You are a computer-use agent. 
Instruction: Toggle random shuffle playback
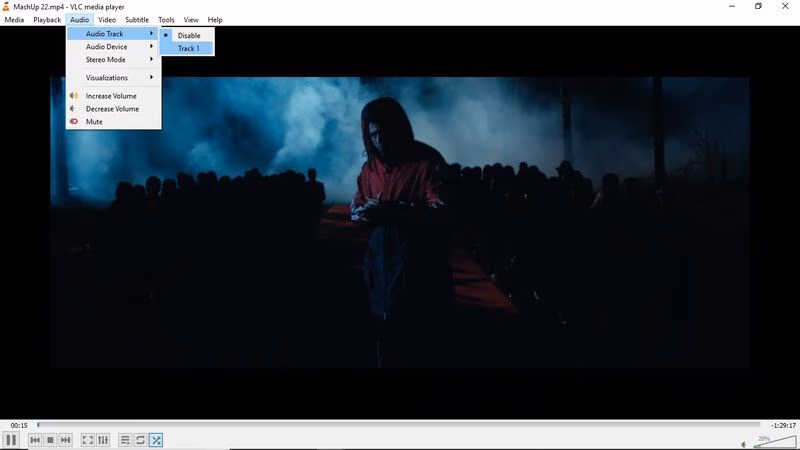[156, 440]
